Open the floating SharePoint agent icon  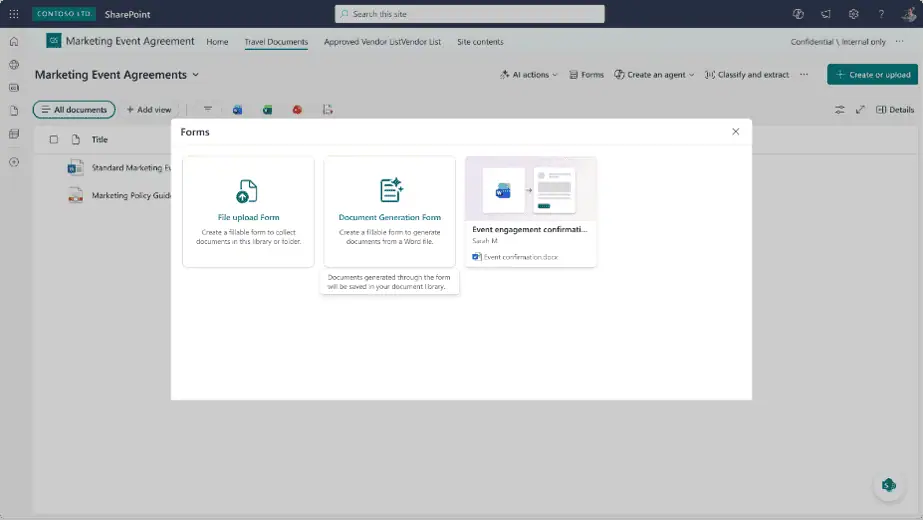point(889,485)
